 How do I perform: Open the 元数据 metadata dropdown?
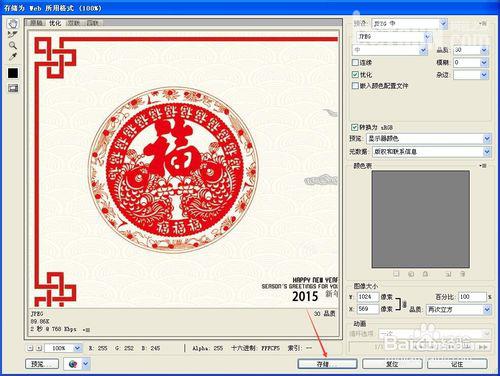click(432, 152)
